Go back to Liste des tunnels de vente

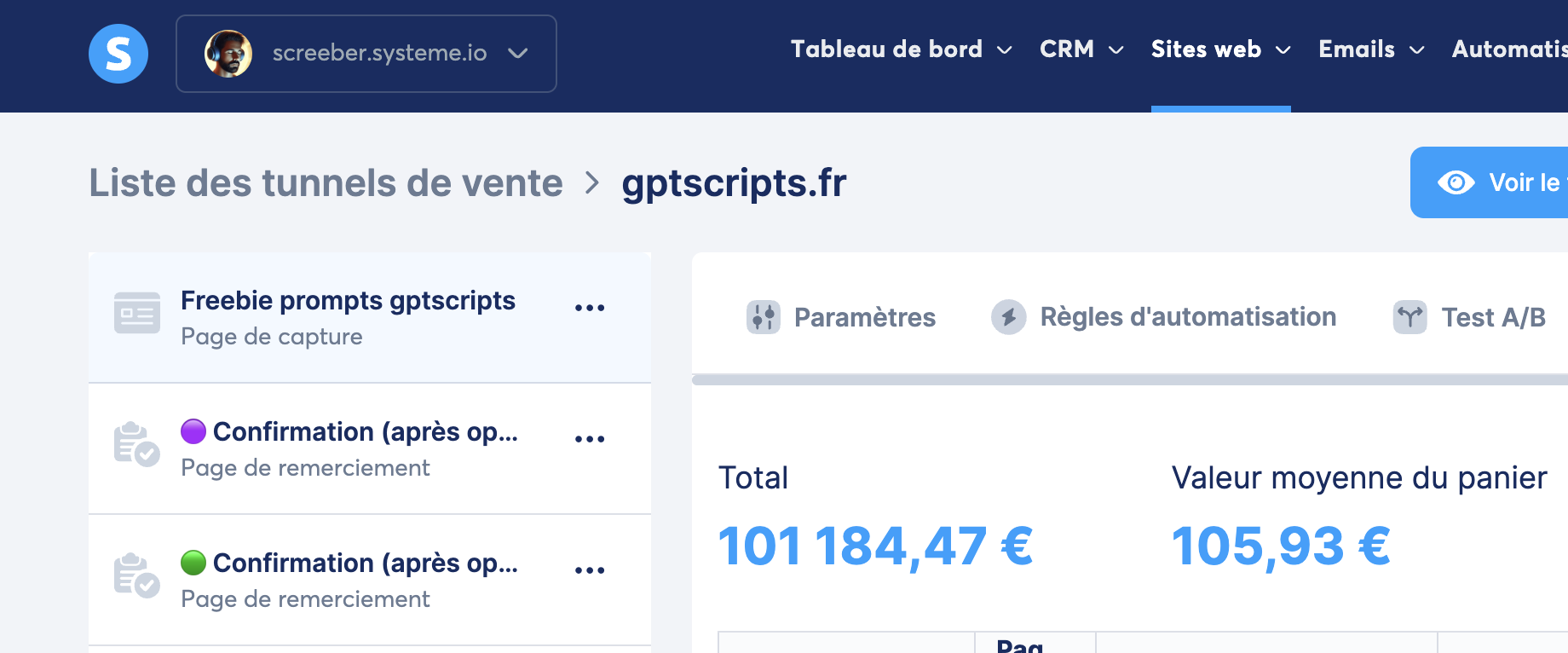click(x=326, y=182)
